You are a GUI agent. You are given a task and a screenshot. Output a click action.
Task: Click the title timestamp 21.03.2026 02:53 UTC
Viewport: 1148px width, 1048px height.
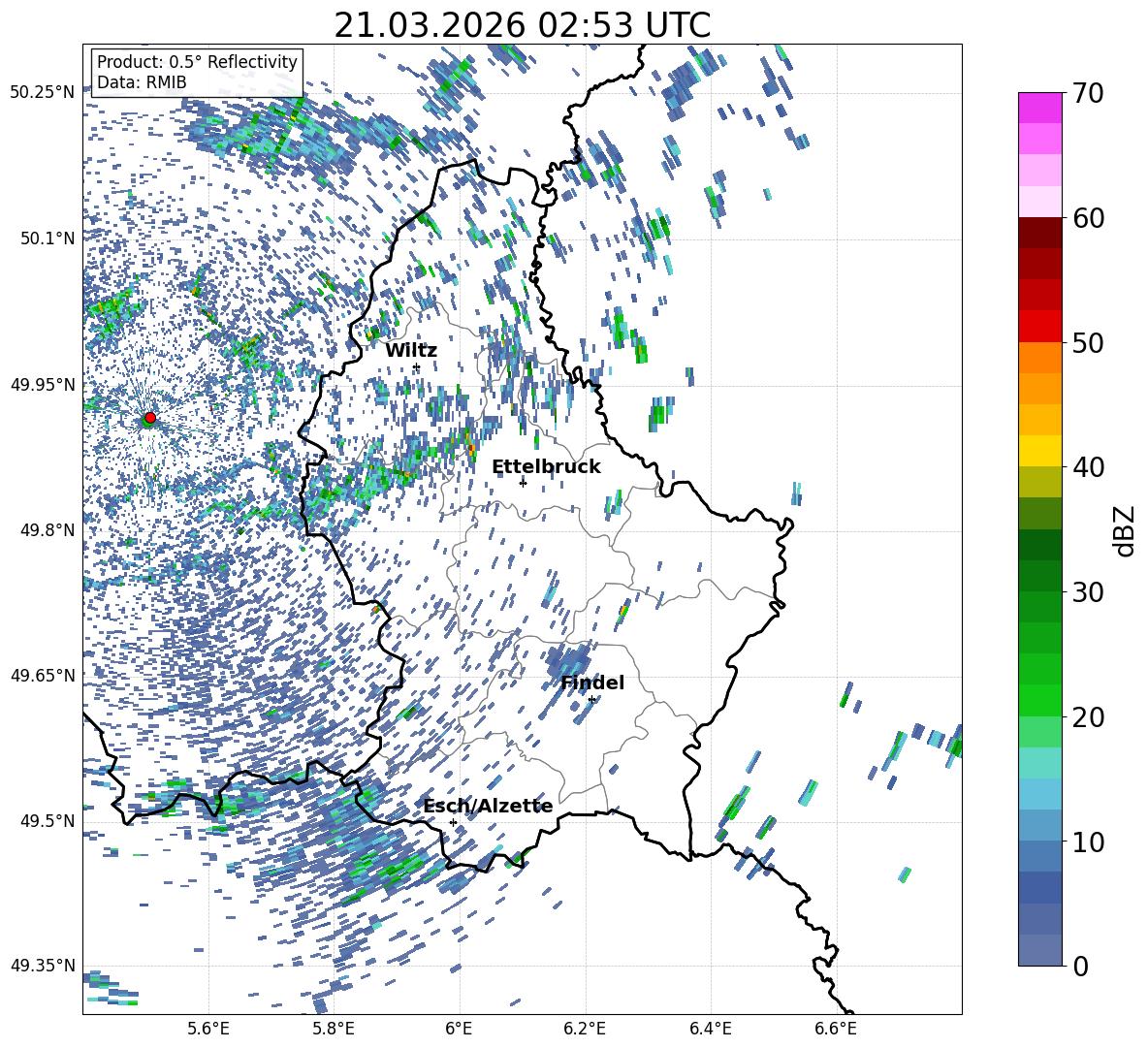tap(522, 25)
